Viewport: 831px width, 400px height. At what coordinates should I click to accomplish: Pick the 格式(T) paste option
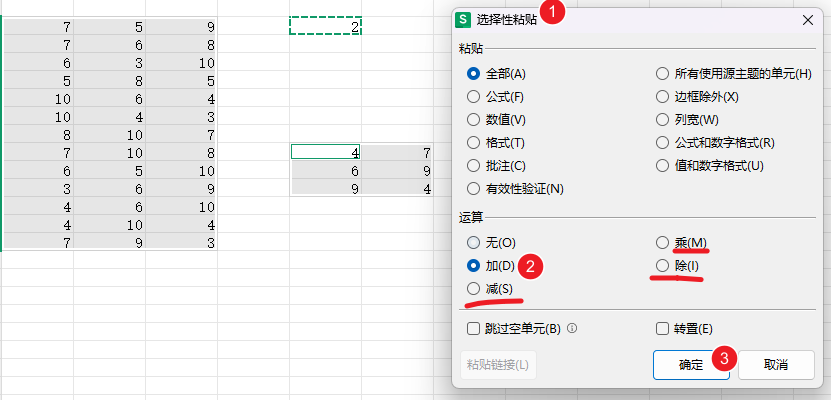tap(473, 142)
